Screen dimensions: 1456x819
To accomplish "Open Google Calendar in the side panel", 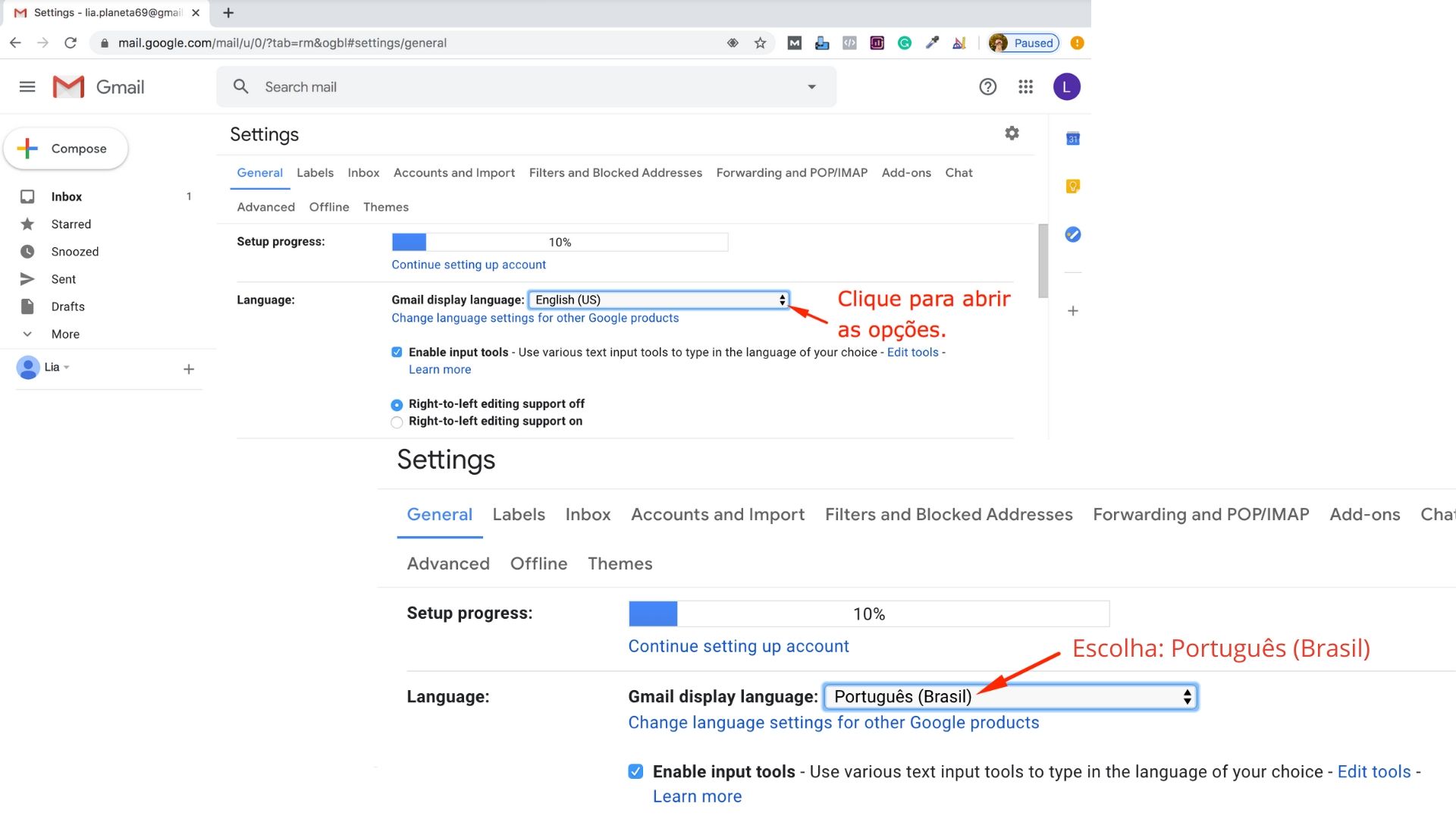I will pyautogui.click(x=1072, y=139).
